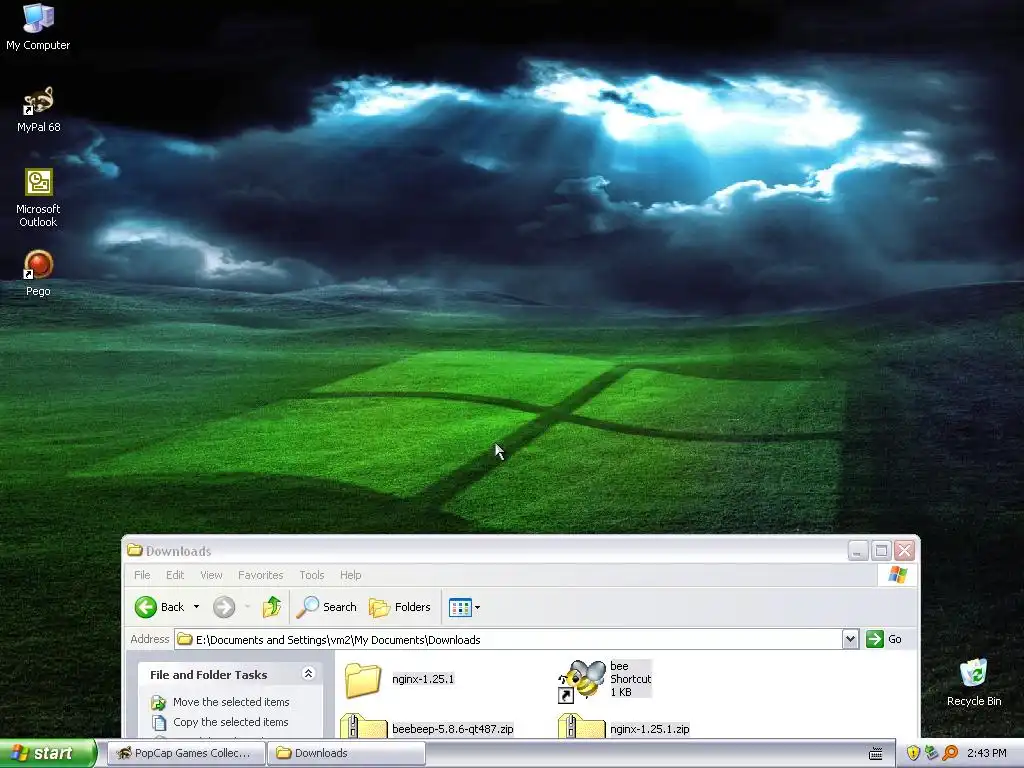Maximize the Downloads window
The width and height of the screenshot is (1024, 768).
(881, 551)
